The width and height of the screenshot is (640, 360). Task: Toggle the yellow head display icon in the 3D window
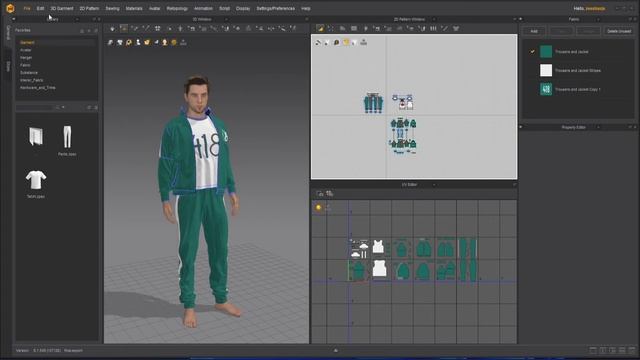click(x=165, y=42)
